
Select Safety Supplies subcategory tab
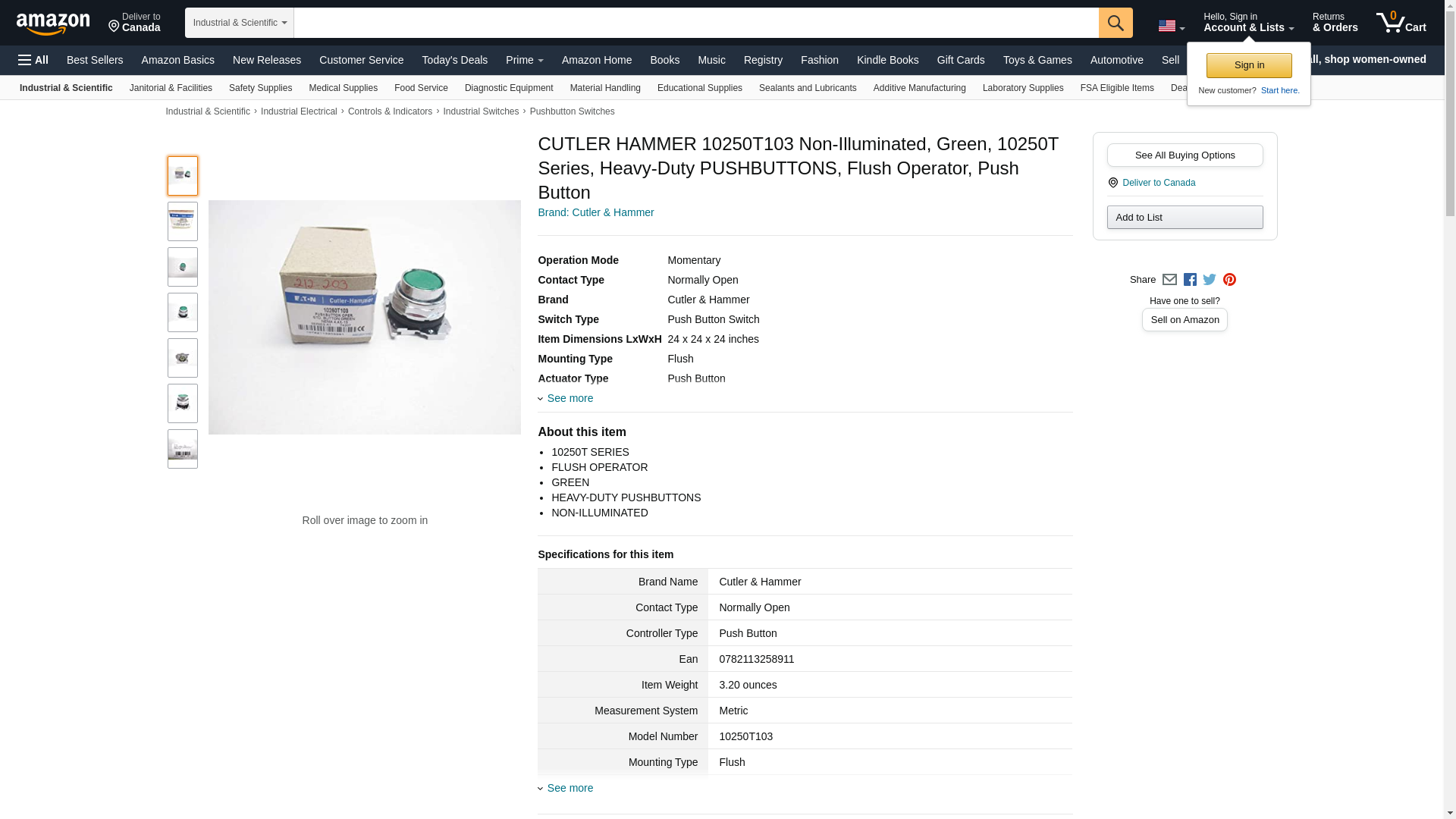coord(260,88)
